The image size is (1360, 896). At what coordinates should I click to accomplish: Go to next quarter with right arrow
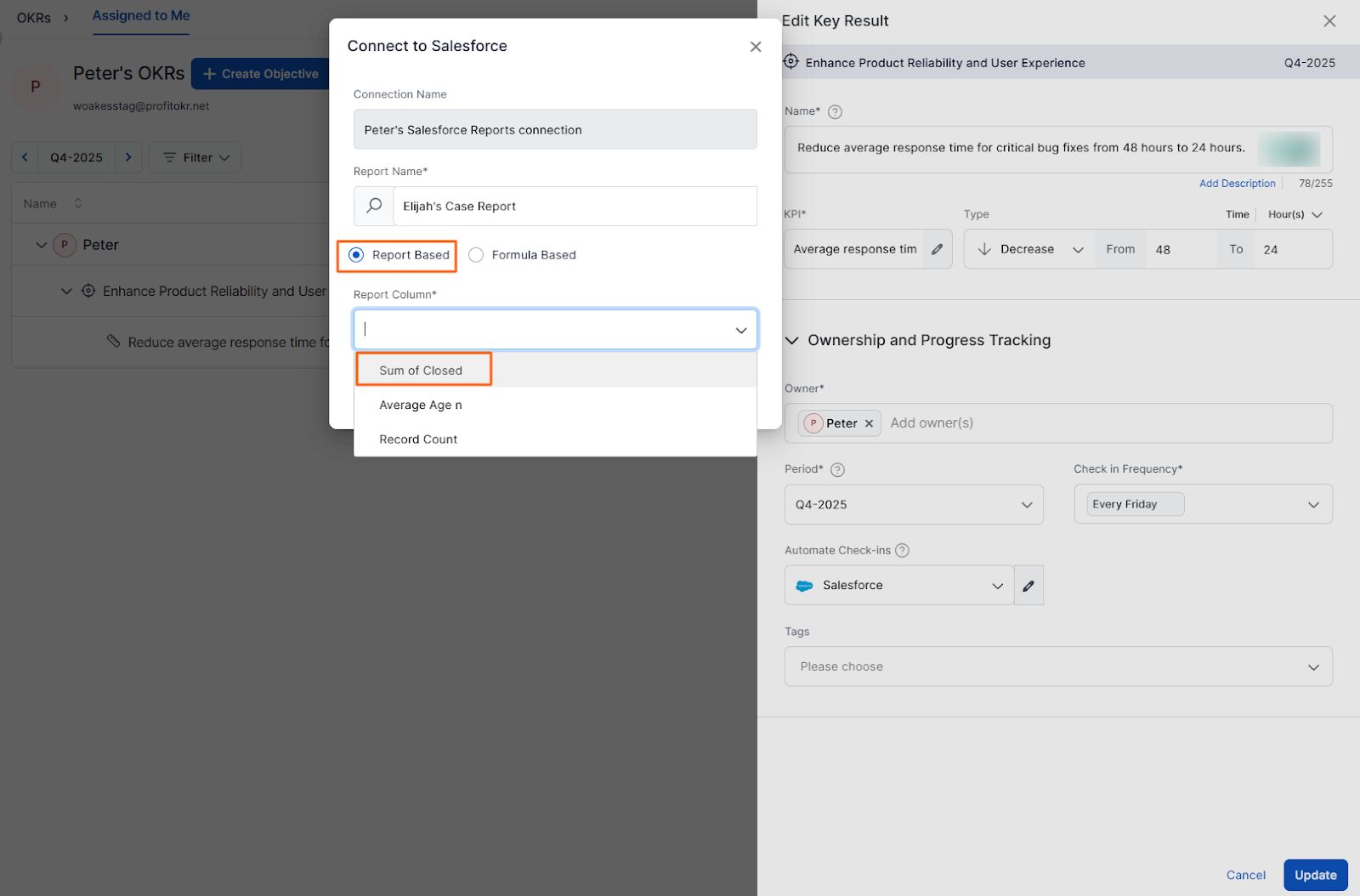[x=128, y=157]
